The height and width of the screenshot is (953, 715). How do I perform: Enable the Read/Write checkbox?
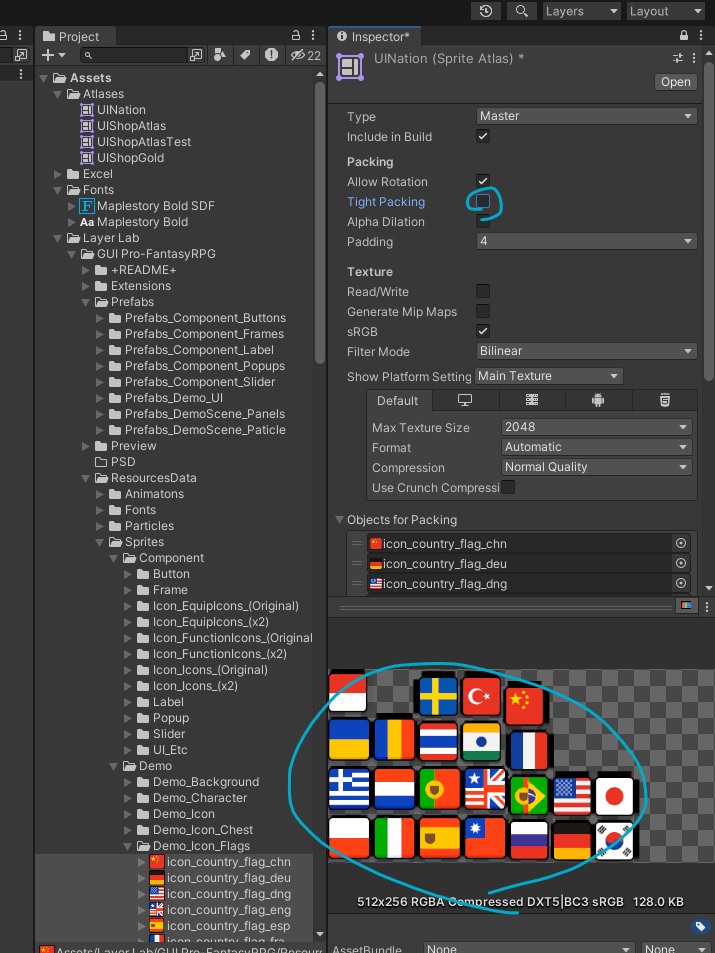(483, 291)
